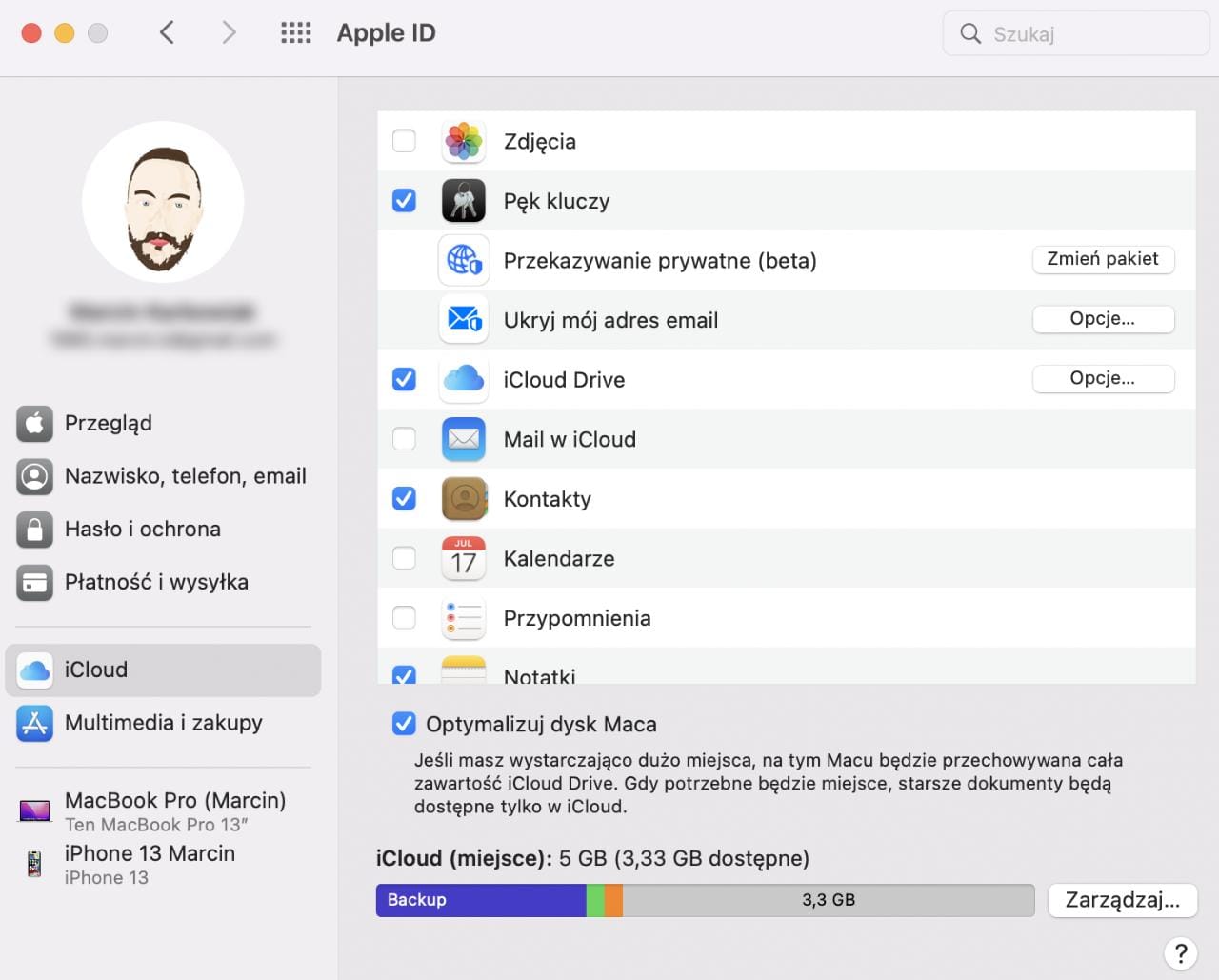The width and height of the screenshot is (1219, 980).
Task: Click the Photos (Zdjęcia) app icon
Action: click(464, 142)
